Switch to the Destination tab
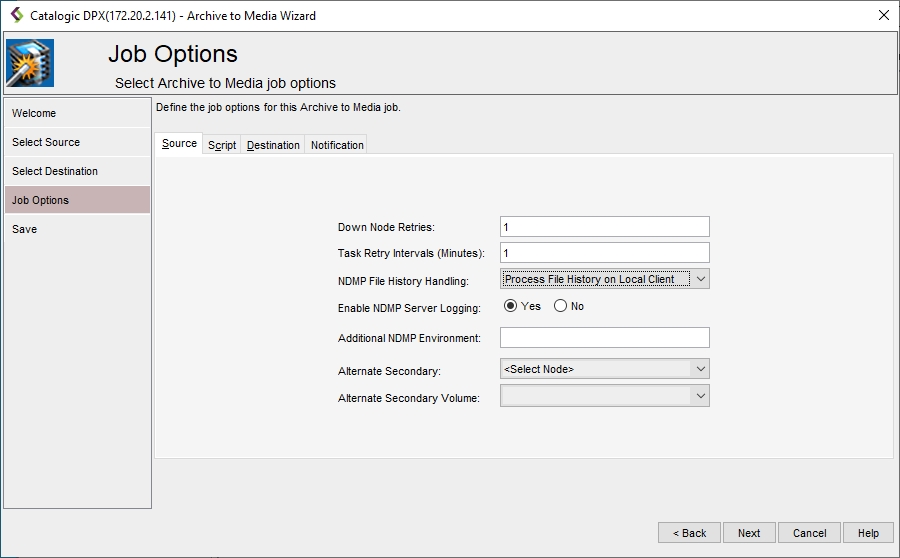Viewport: 900px width, 558px height. (x=273, y=145)
